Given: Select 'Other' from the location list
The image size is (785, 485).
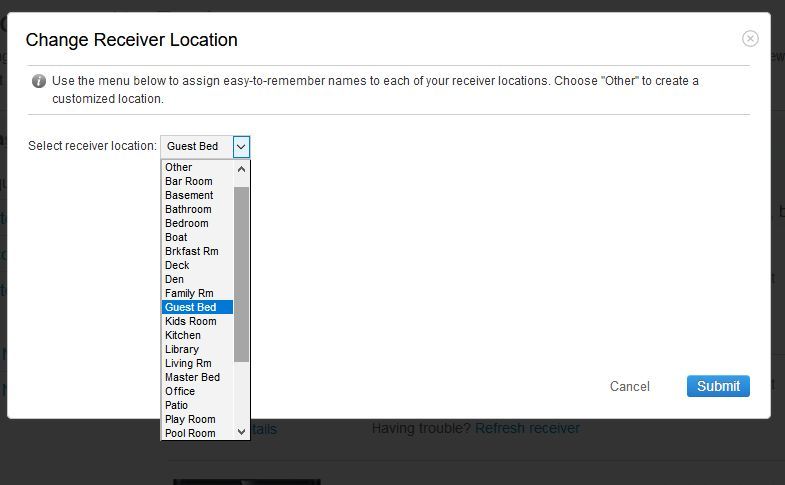Looking at the screenshot, I should (x=179, y=167).
